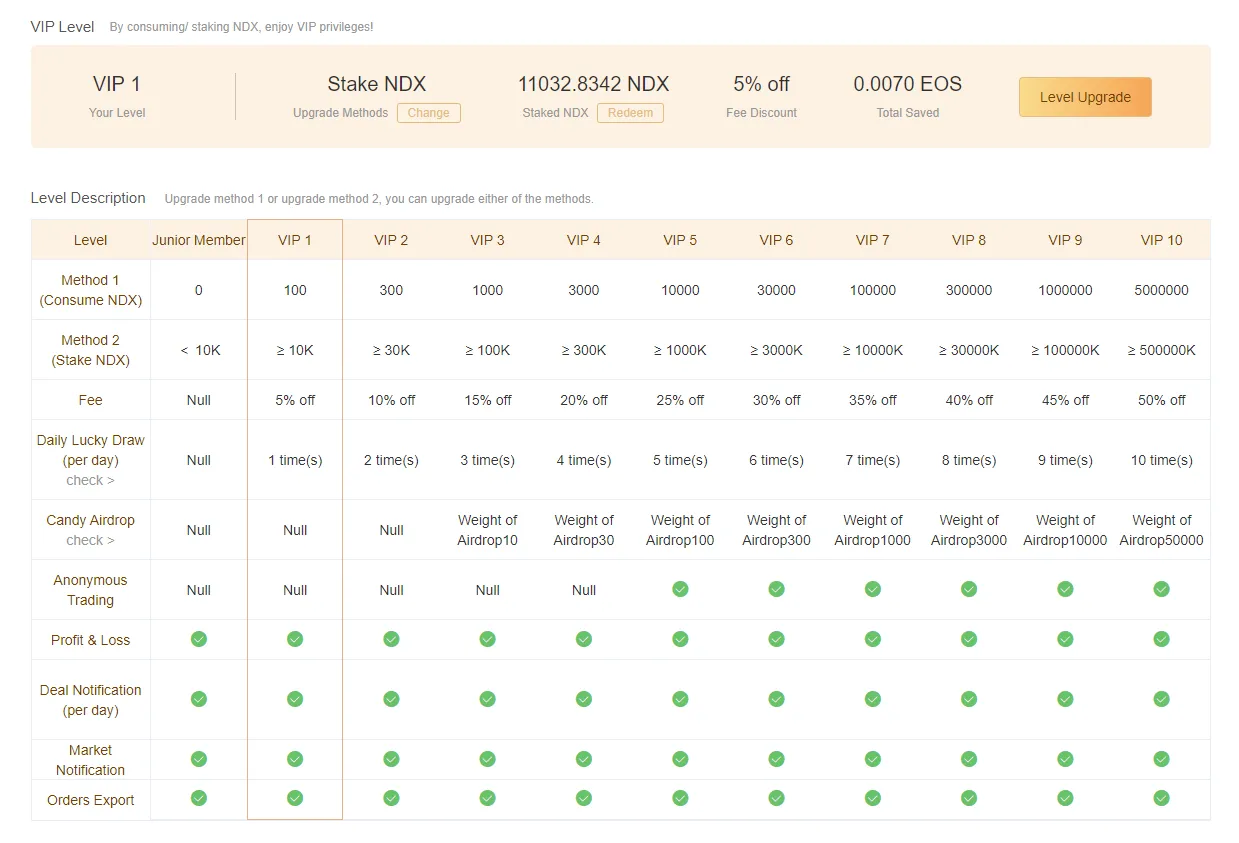Click Orders Export checkmark for VIP 10

pos(1161,798)
